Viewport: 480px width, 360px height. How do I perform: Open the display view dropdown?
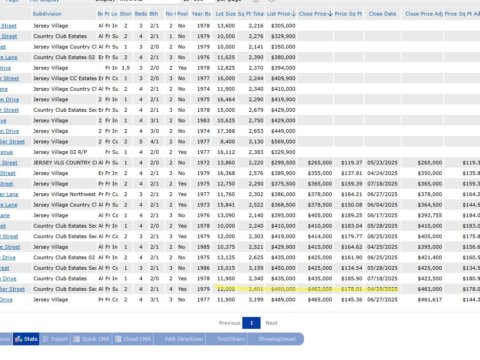tap(149, 1)
